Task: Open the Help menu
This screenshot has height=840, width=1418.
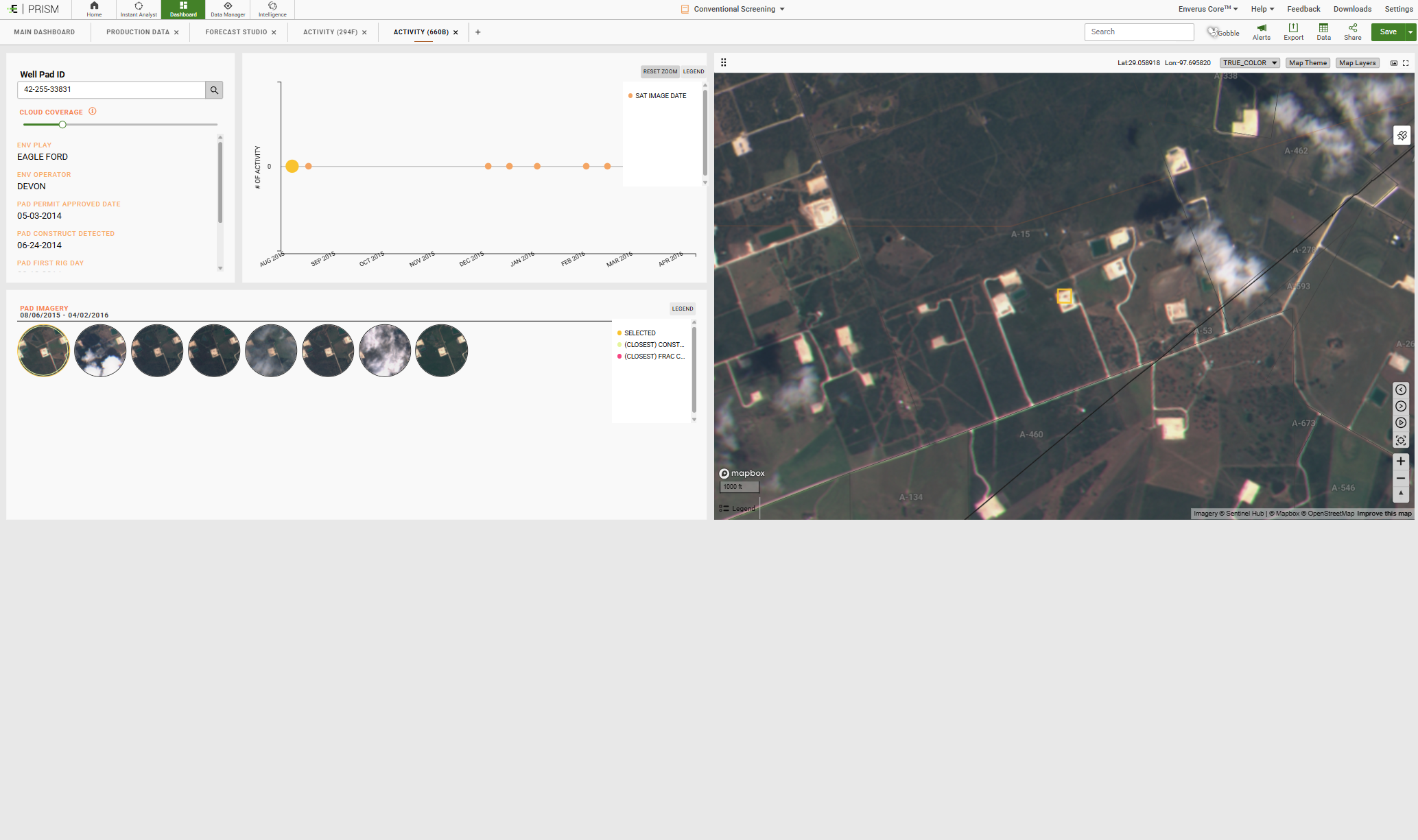Action: tap(1262, 9)
